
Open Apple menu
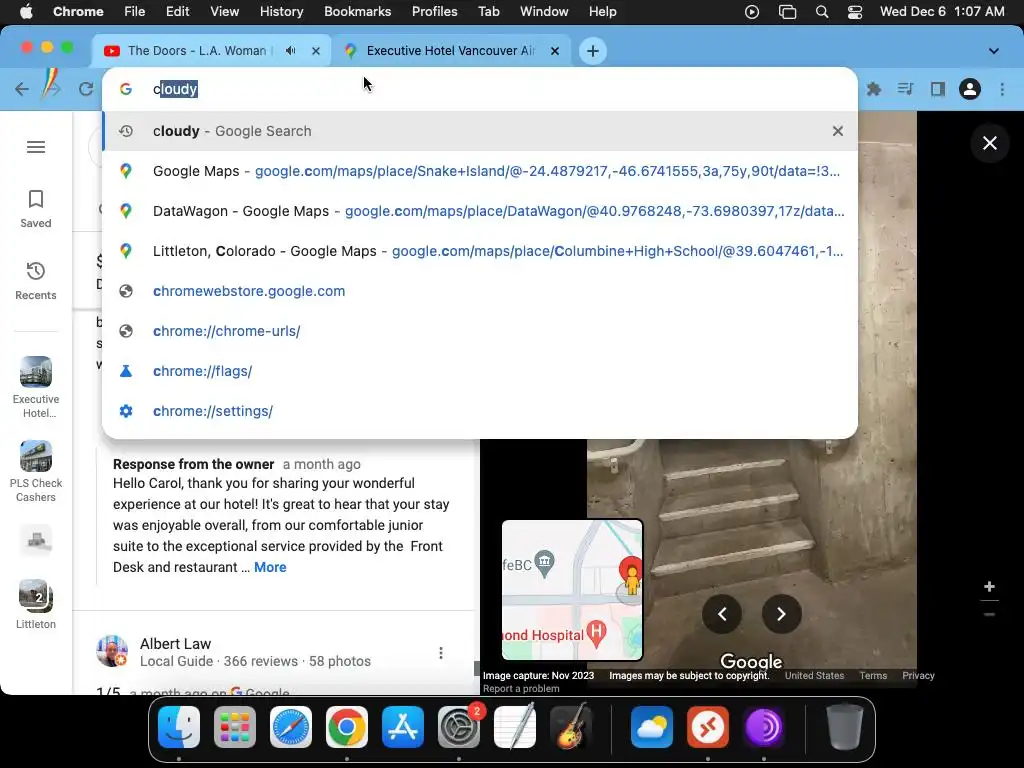tap(25, 11)
